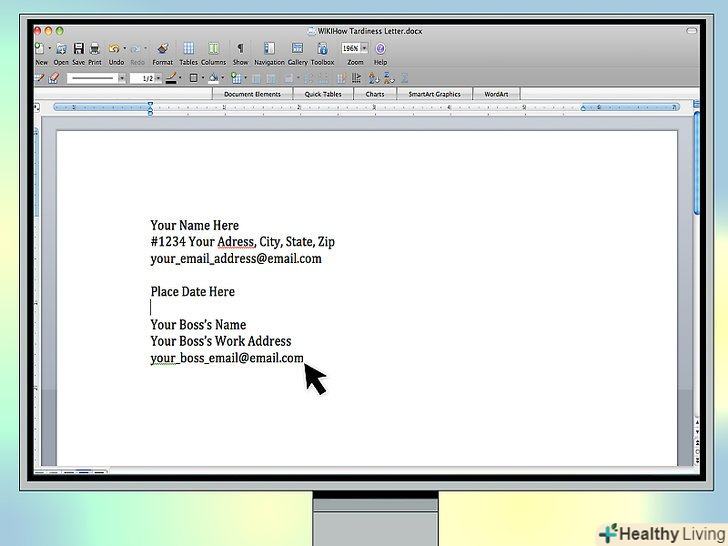This screenshot has height=546, width=728.
Task: Switch to the Document Elements tab
Action: 253,94
